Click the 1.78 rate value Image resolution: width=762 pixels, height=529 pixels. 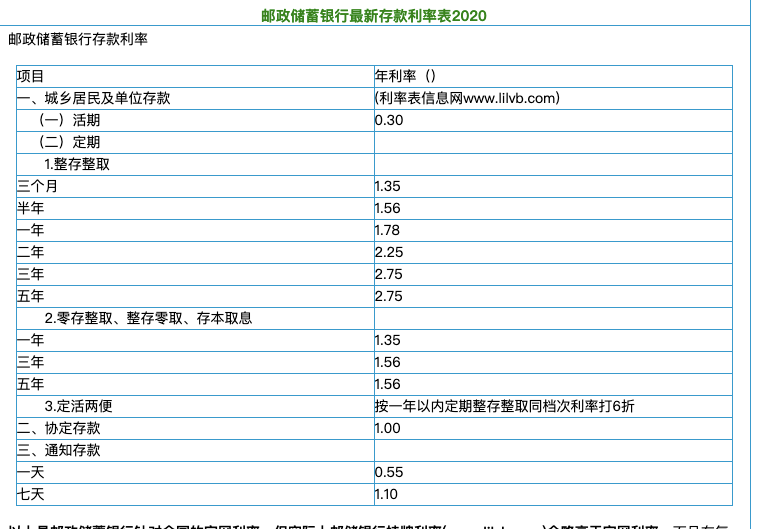click(x=387, y=230)
